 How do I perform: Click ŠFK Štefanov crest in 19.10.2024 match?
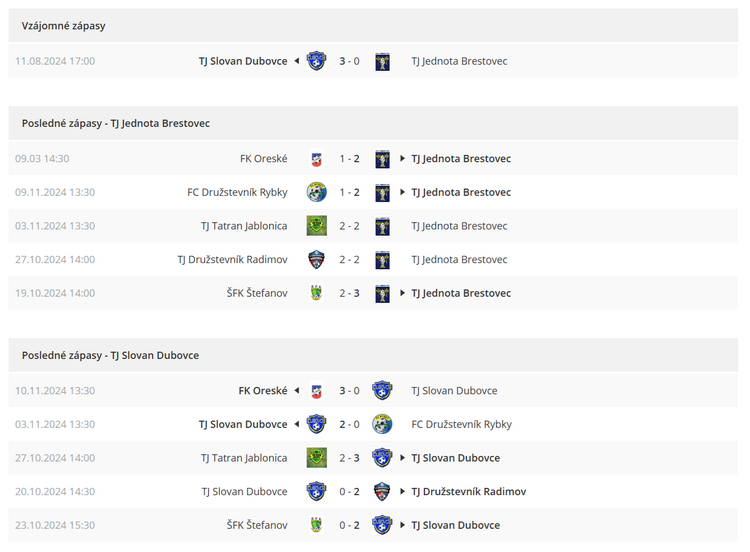pos(316,293)
